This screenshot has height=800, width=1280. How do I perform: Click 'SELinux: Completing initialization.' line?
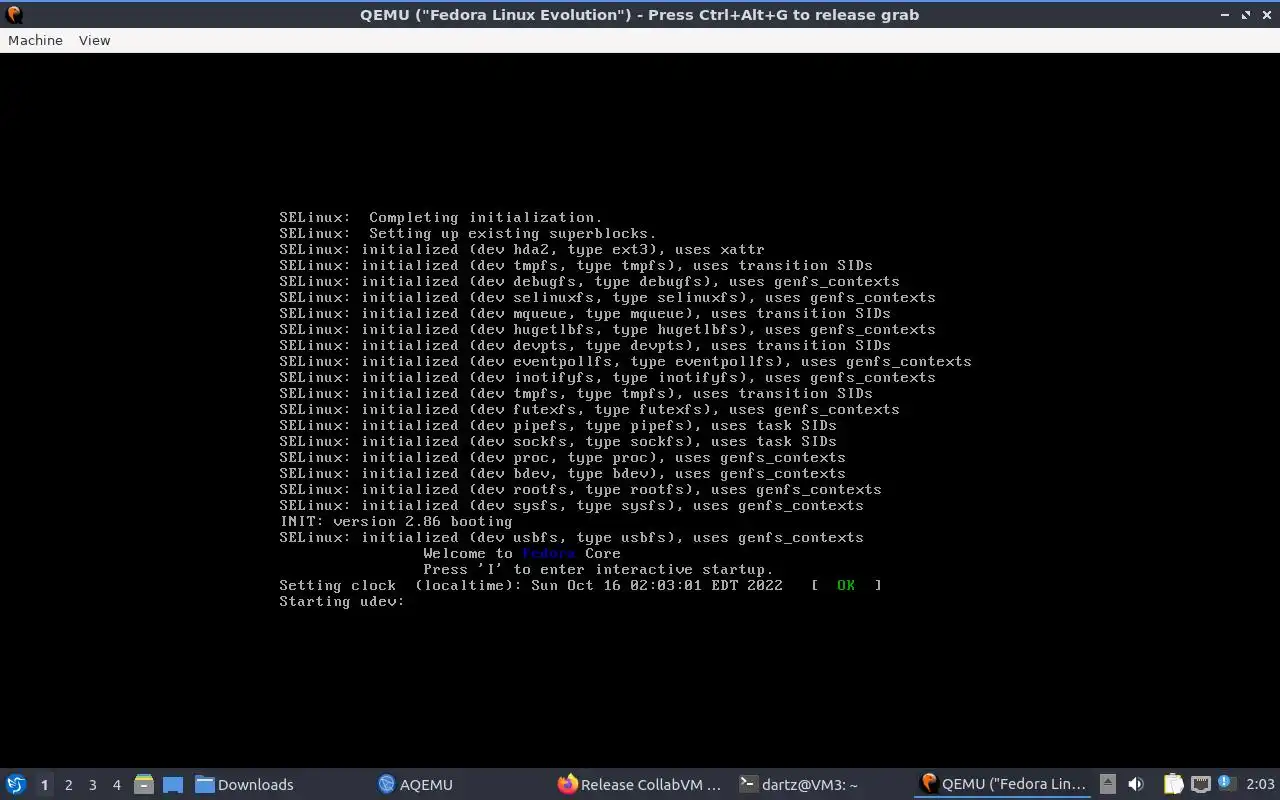tap(441, 217)
